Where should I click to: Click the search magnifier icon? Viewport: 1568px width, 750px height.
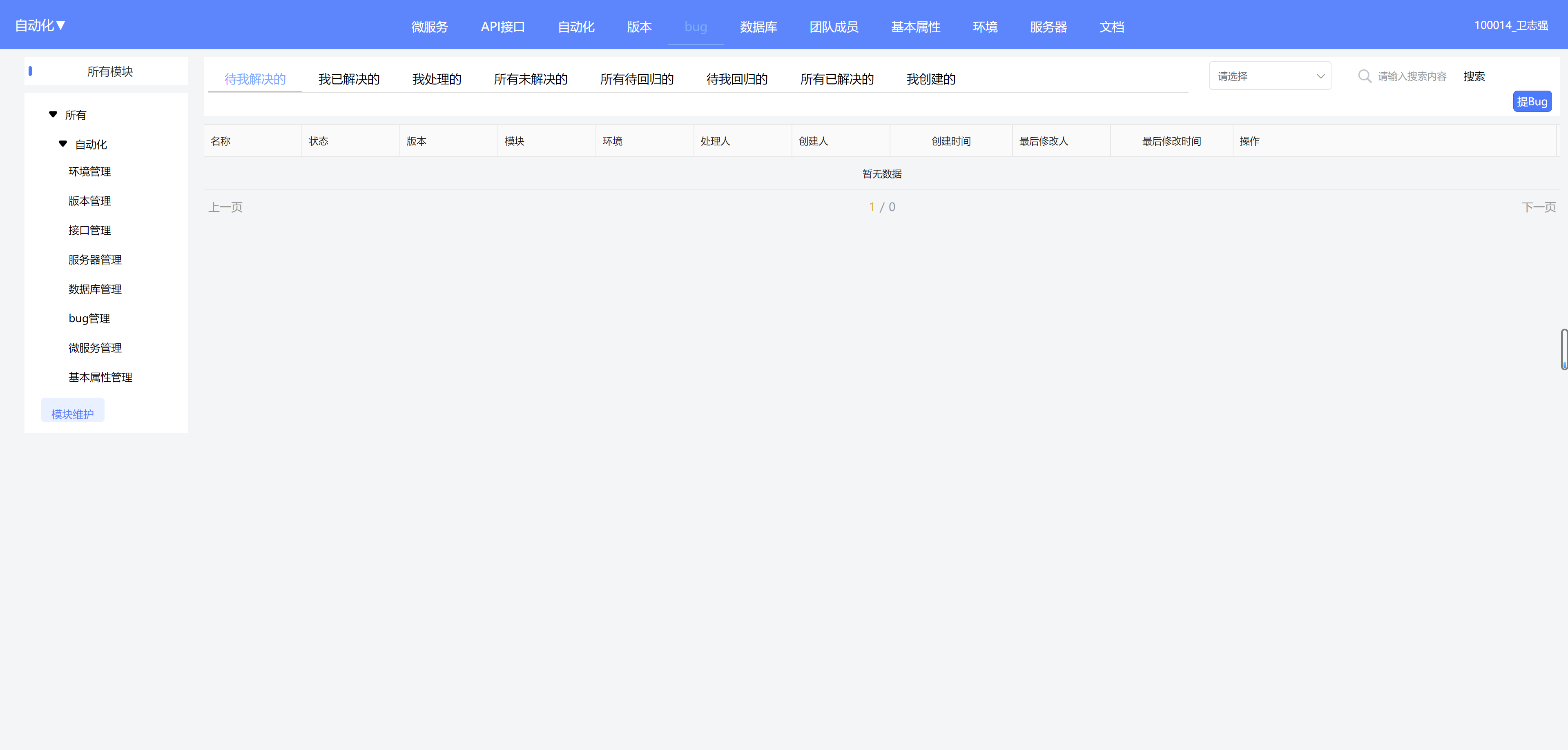[1364, 76]
